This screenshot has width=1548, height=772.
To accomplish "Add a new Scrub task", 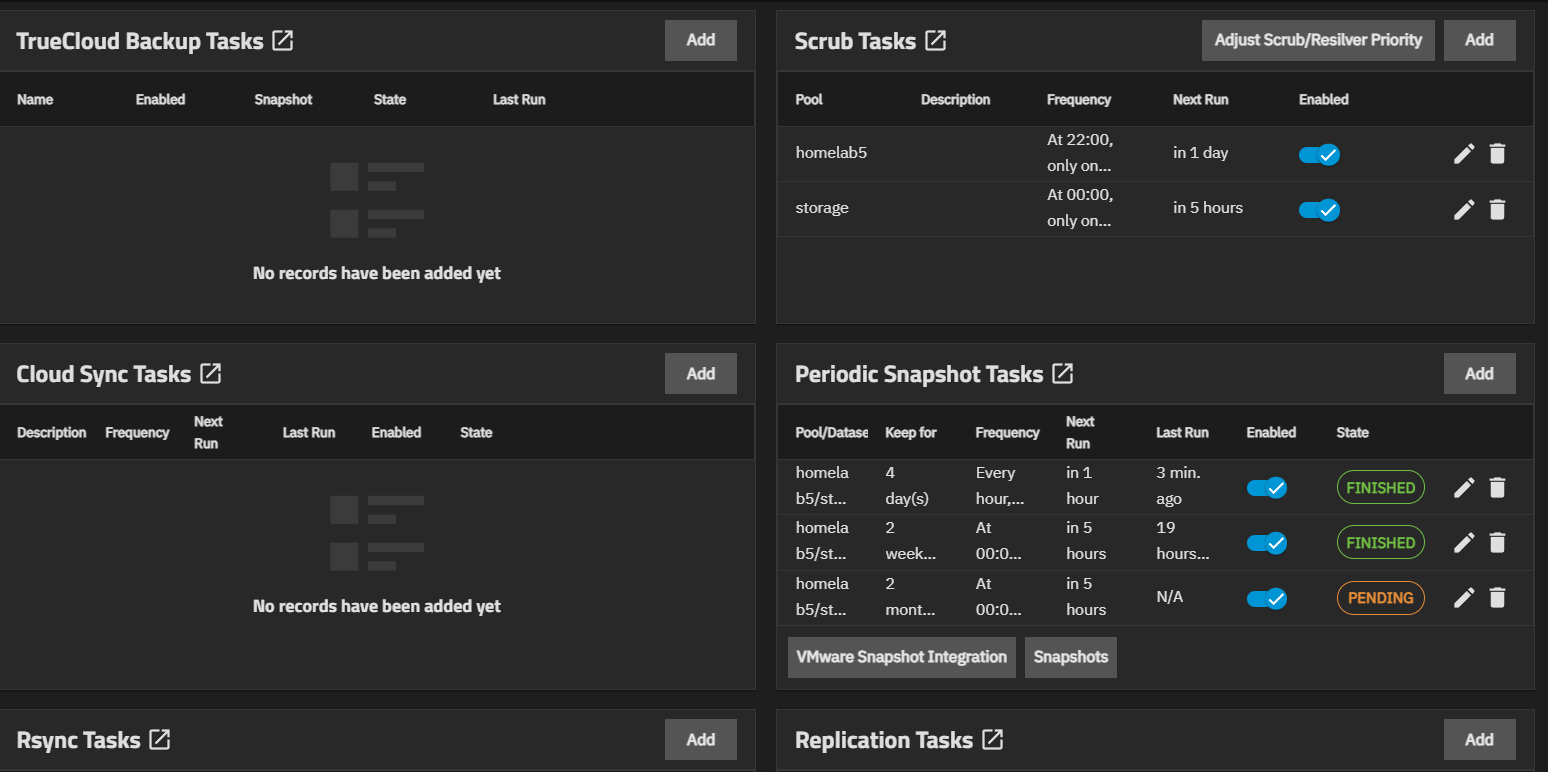I will click(x=1479, y=40).
